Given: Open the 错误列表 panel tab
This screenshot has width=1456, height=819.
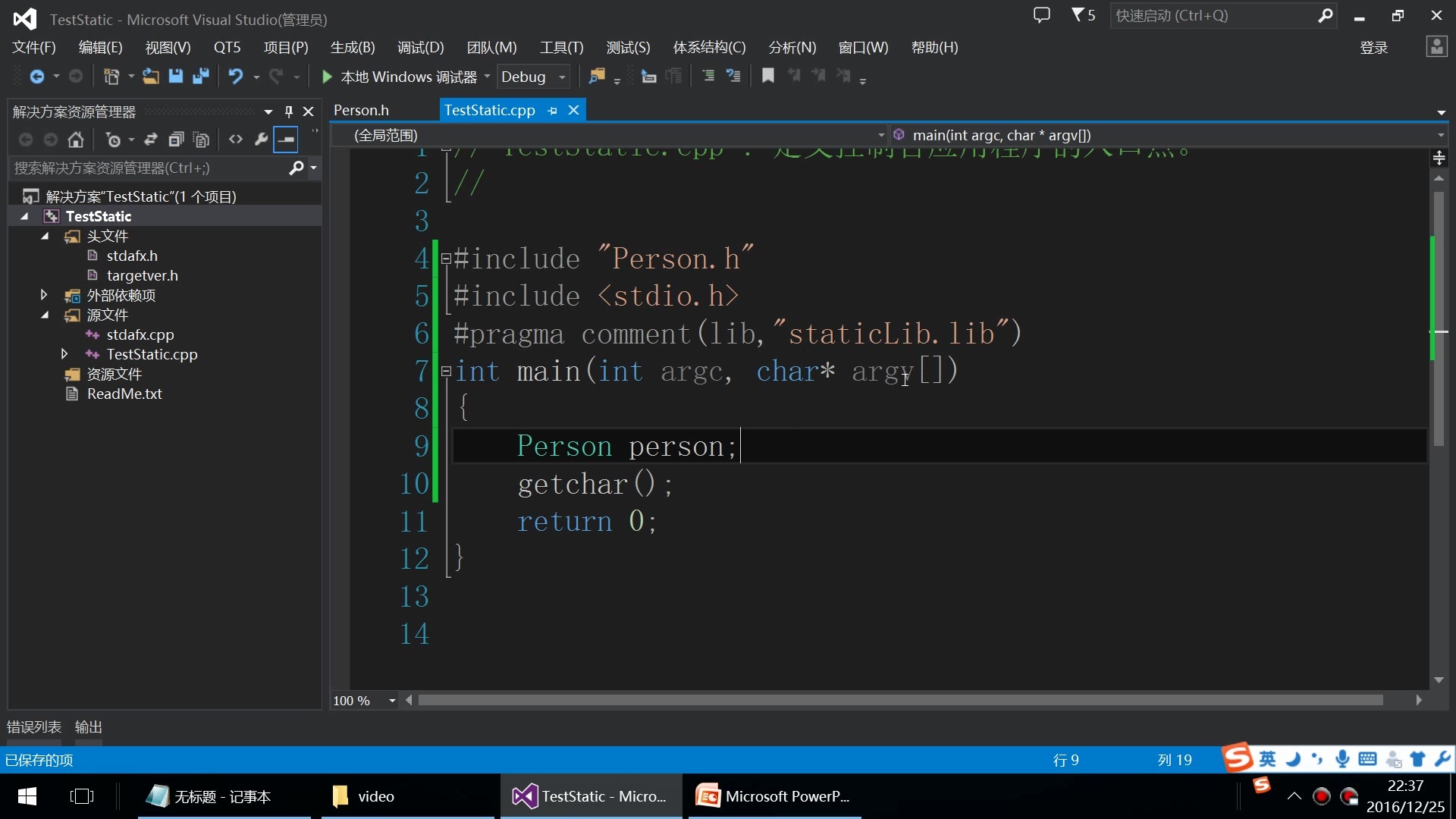Looking at the screenshot, I should 34,727.
